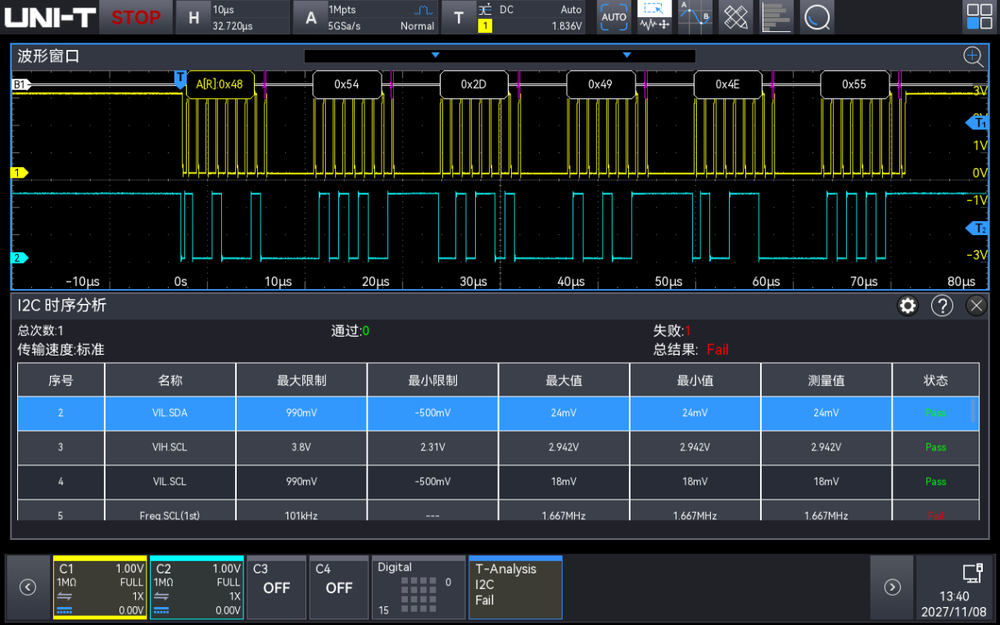The width and height of the screenshot is (1000, 625).
Task: Click the 传输速度:标准 speed label
Action: click(61, 349)
